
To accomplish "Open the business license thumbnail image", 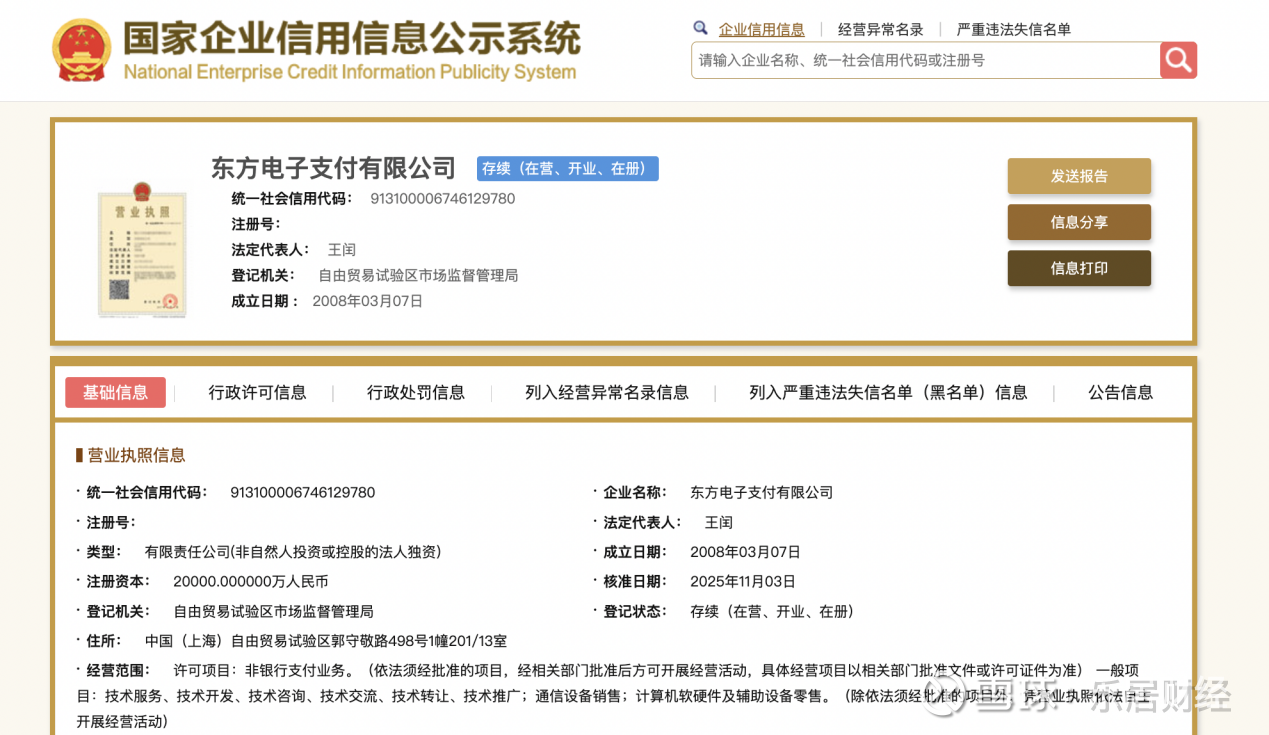I will (x=142, y=250).
